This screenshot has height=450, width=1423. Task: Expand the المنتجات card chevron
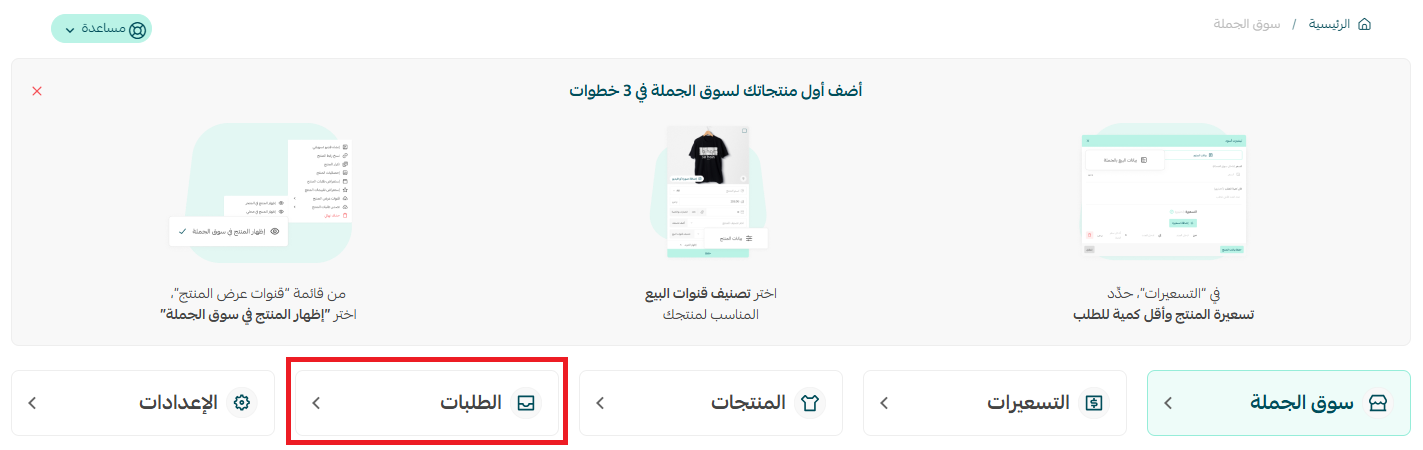pyautogui.click(x=600, y=403)
